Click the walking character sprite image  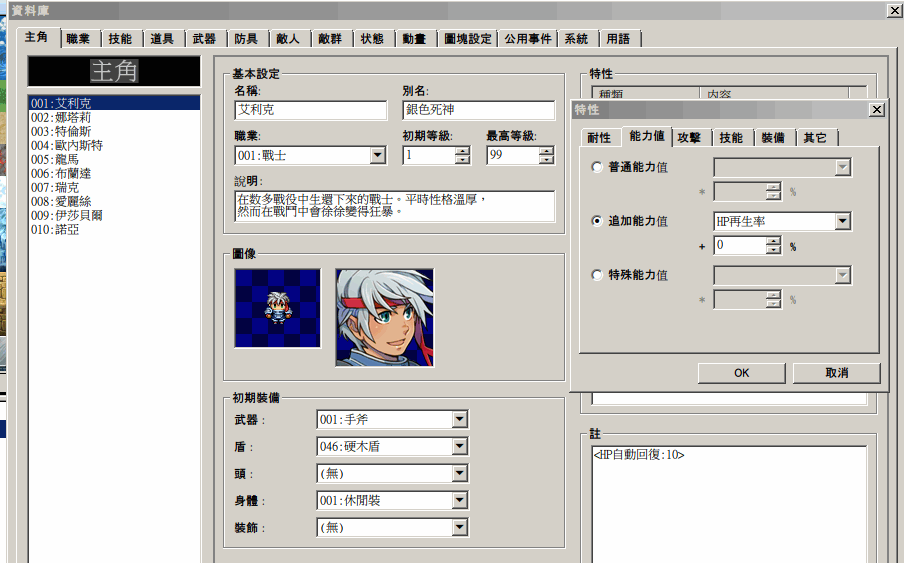pyautogui.click(x=277, y=308)
